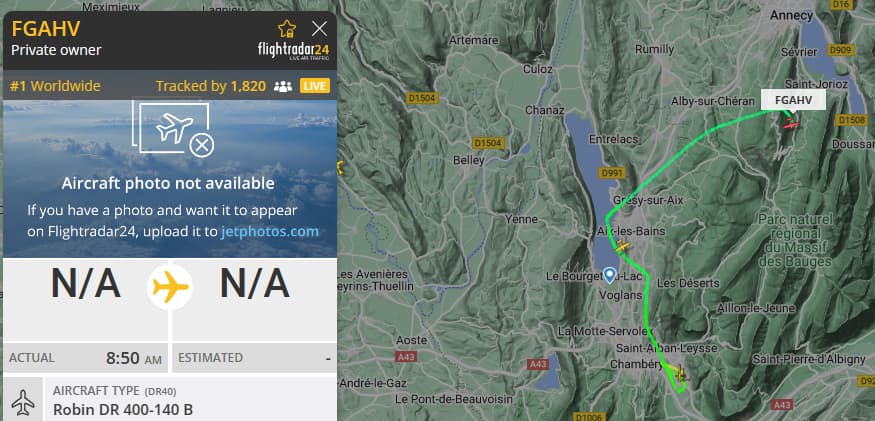
Task: Click the aircraft type plane icon
Action: coord(23,401)
